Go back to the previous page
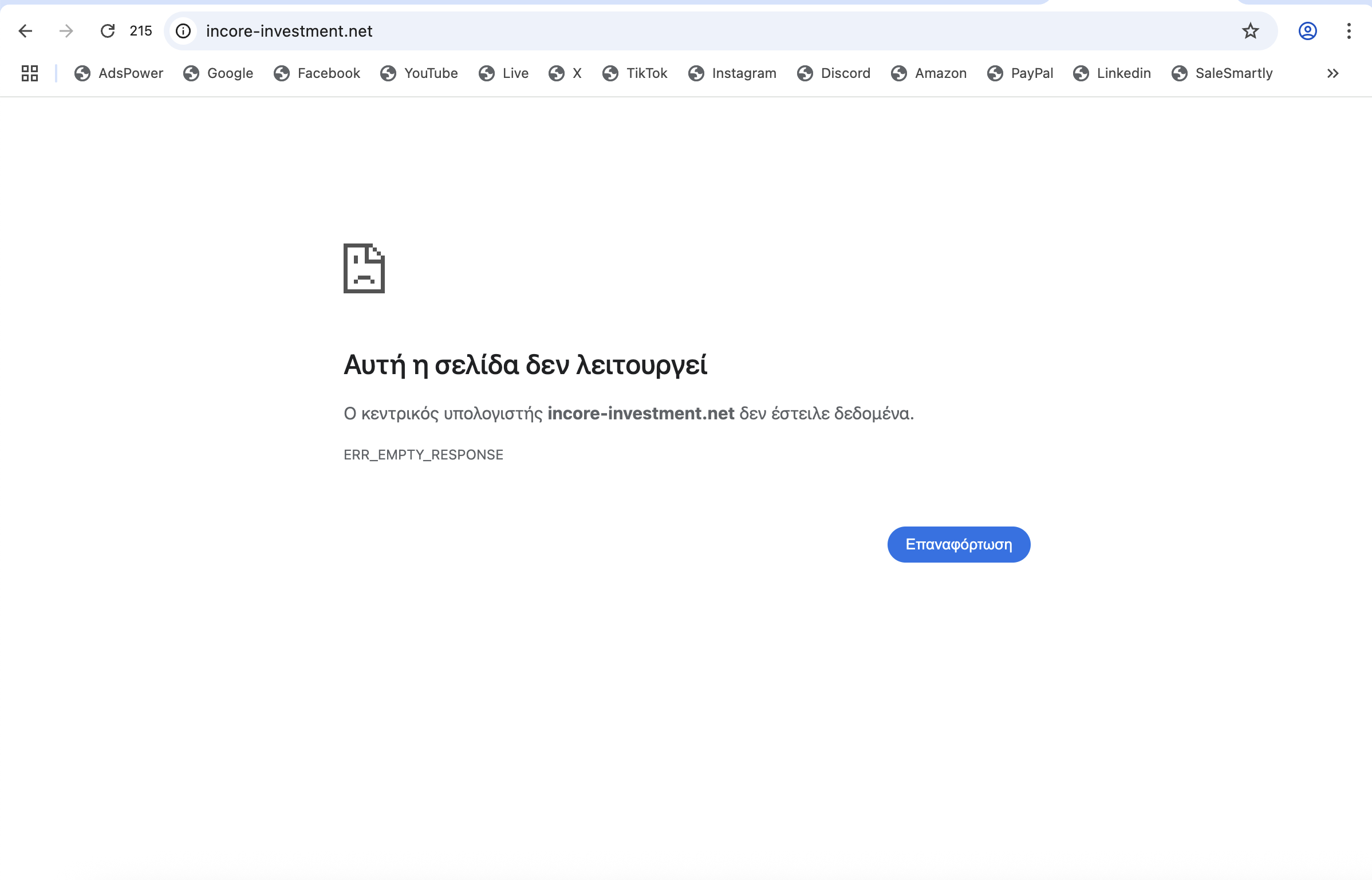1372x880 pixels. [25, 31]
